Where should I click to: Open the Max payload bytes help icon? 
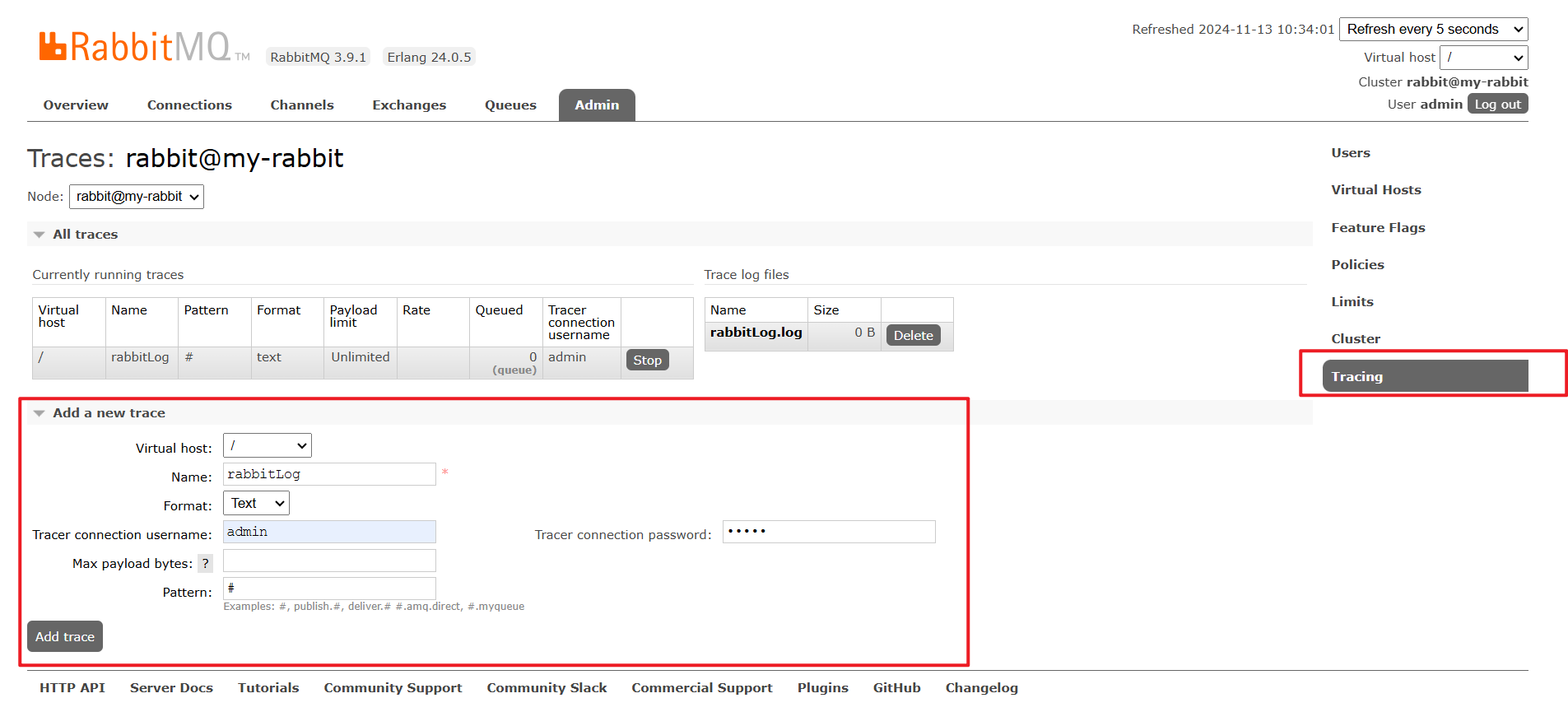coord(206,564)
